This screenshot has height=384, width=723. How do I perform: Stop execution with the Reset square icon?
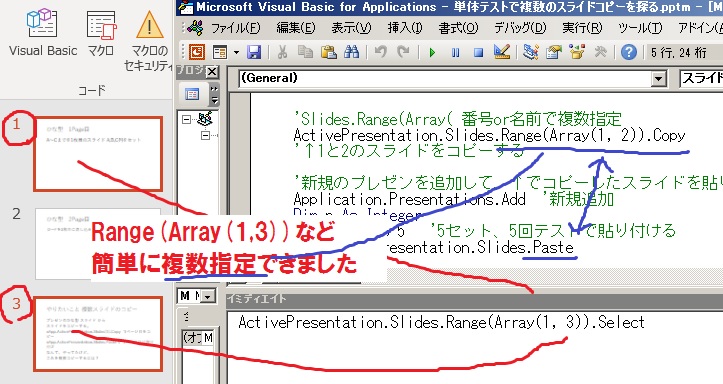[x=479, y=53]
